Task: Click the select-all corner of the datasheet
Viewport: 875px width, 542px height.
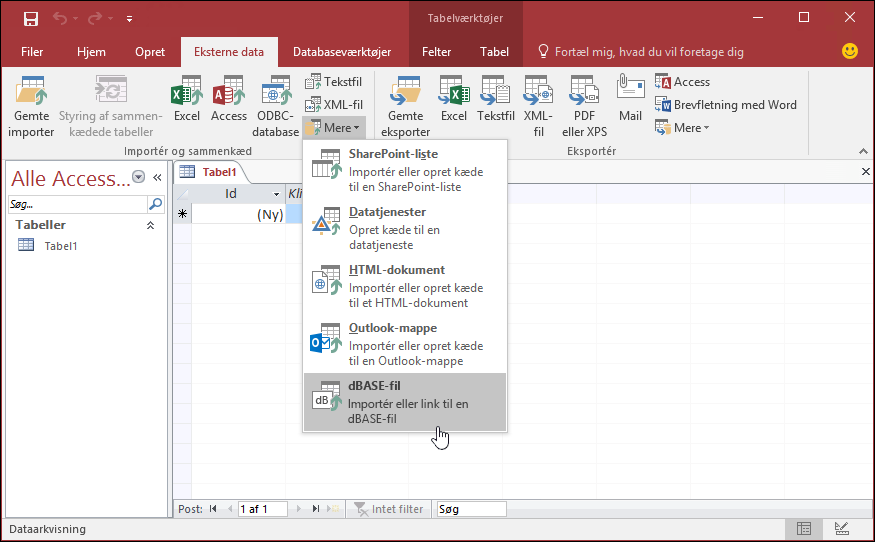Action: [x=182, y=194]
